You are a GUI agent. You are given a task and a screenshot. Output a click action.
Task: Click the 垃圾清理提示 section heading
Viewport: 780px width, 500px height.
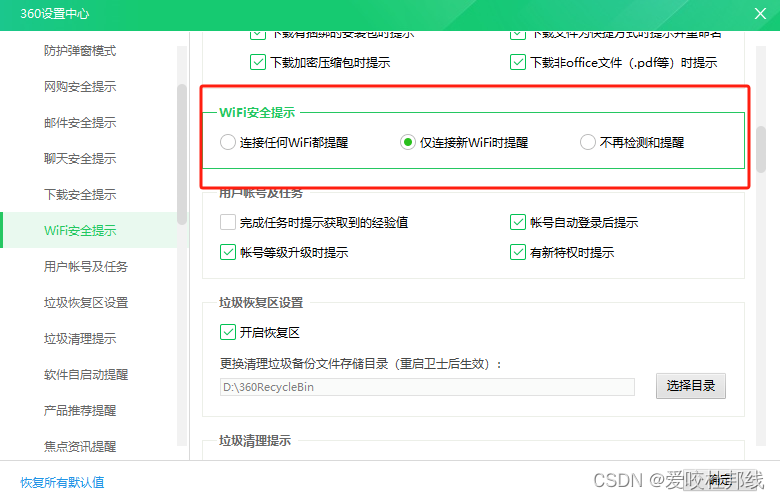255,441
